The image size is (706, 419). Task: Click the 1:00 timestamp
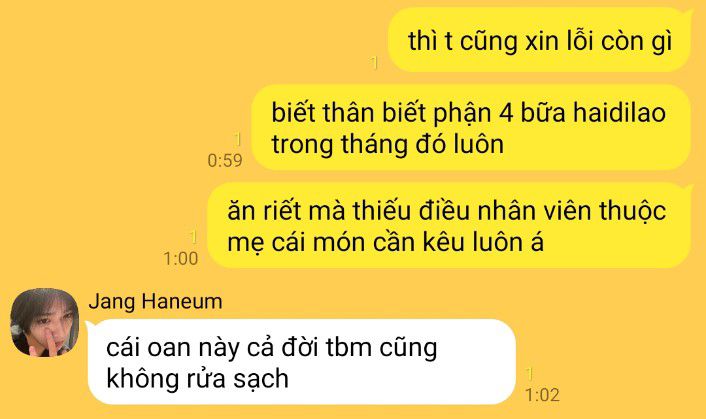click(181, 259)
